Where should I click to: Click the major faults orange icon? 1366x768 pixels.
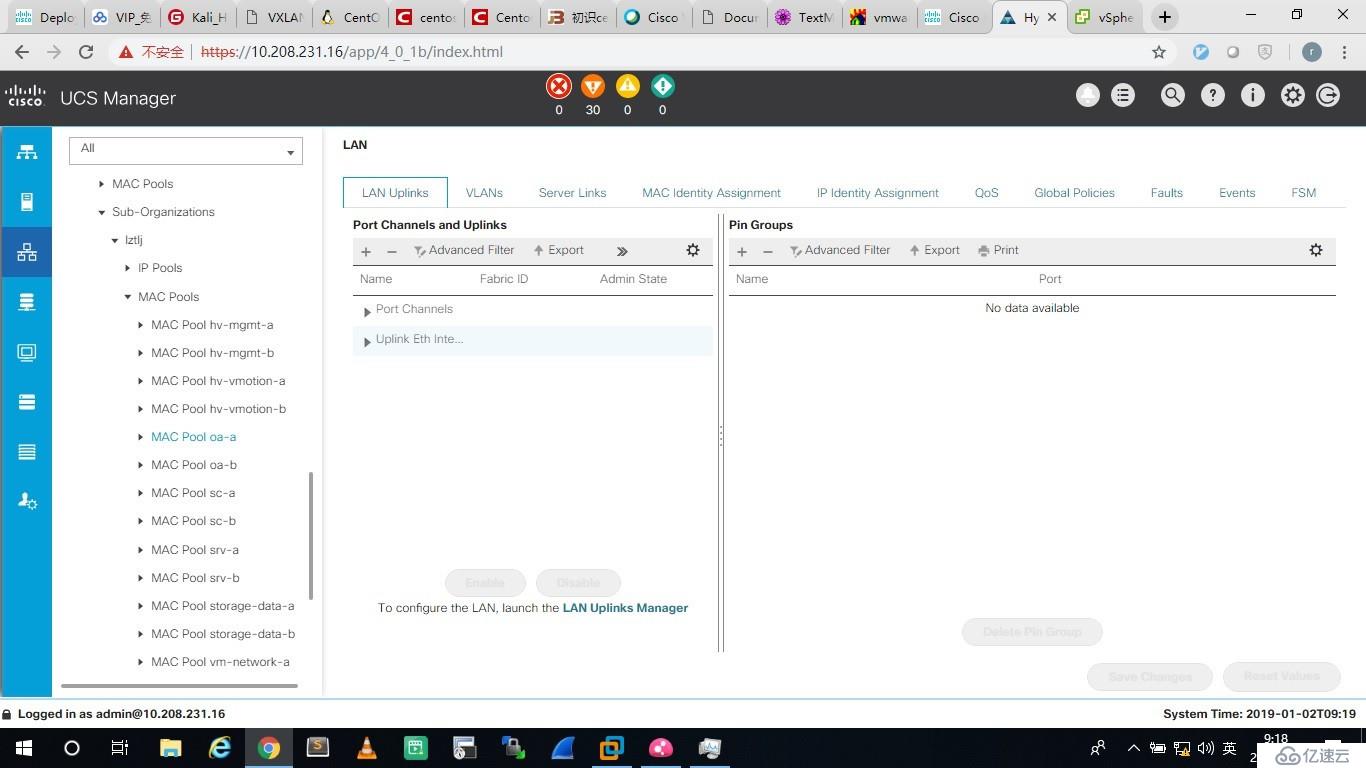593,86
